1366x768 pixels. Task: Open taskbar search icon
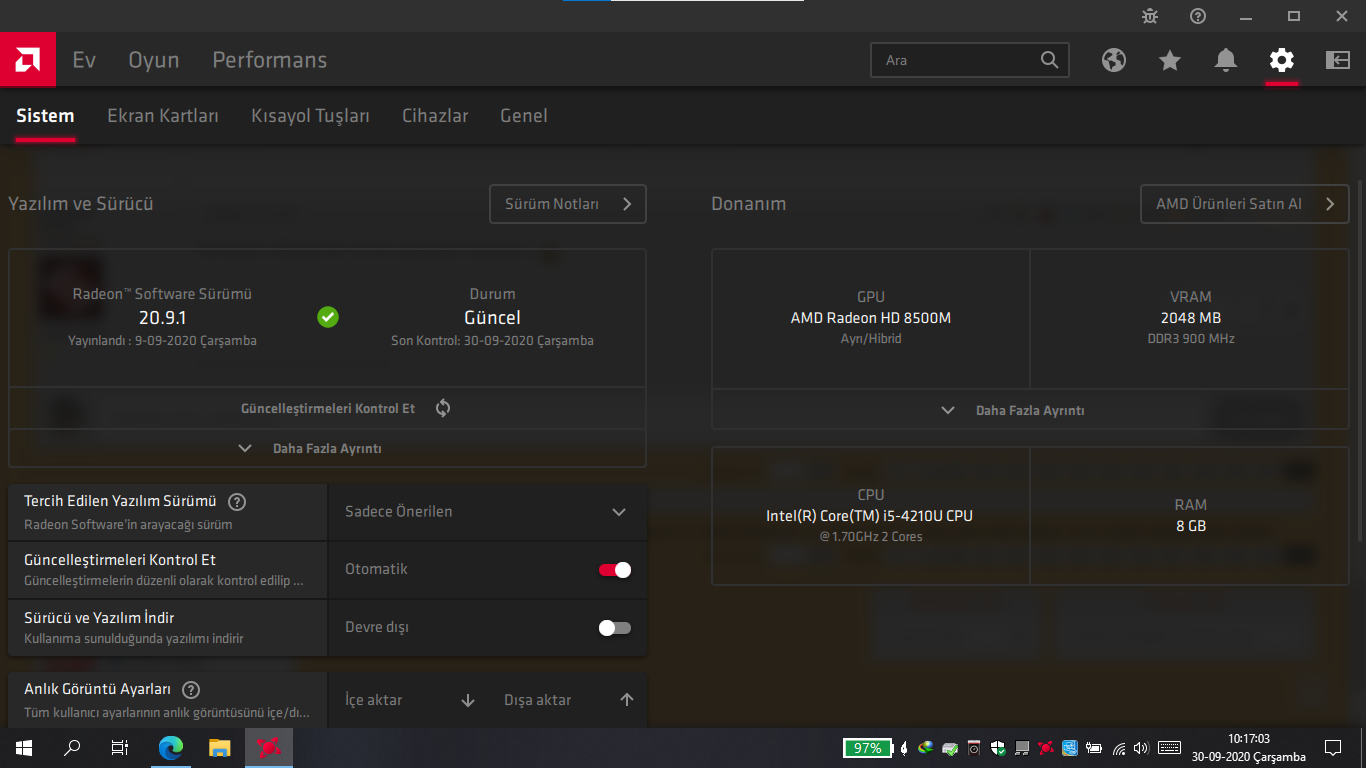pyautogui.click(x=72, y=748)
